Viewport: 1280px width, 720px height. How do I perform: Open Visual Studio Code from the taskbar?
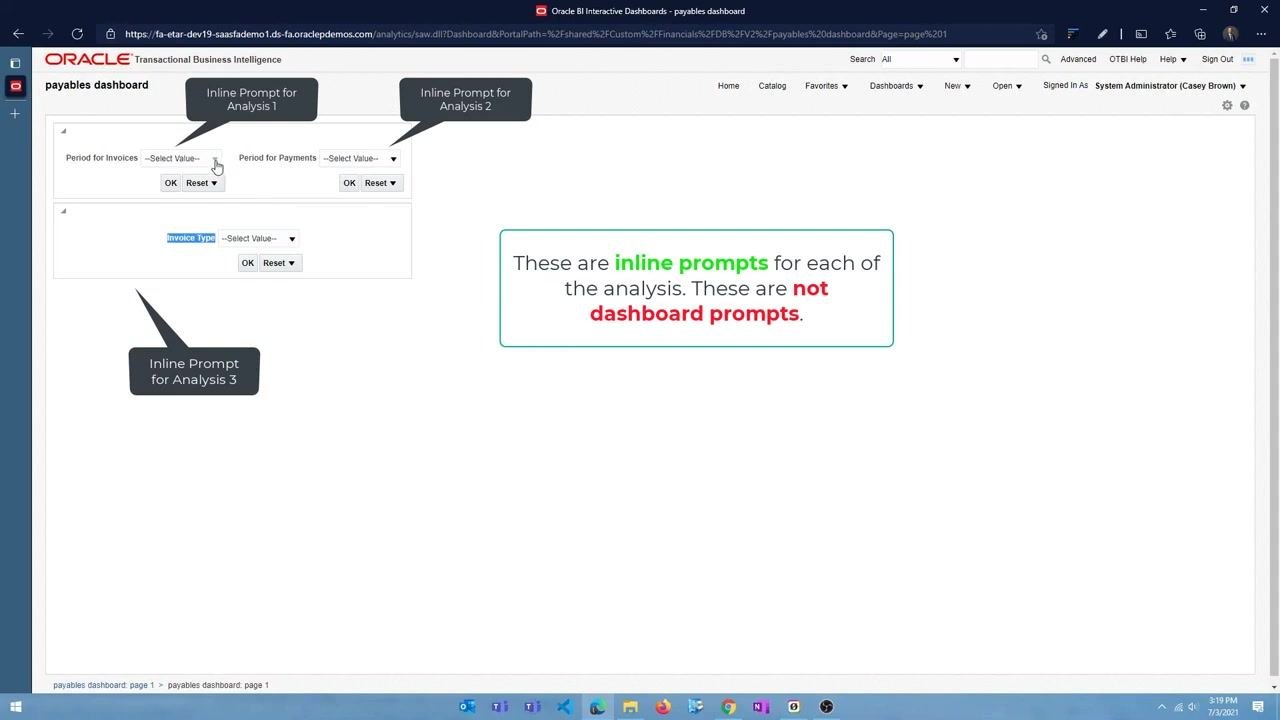[x=565, y=707]
